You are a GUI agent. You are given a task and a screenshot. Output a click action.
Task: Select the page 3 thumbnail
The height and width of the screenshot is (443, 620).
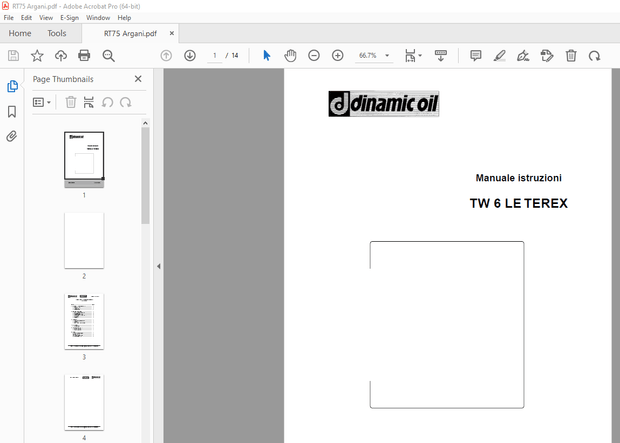tap(84, 322)
